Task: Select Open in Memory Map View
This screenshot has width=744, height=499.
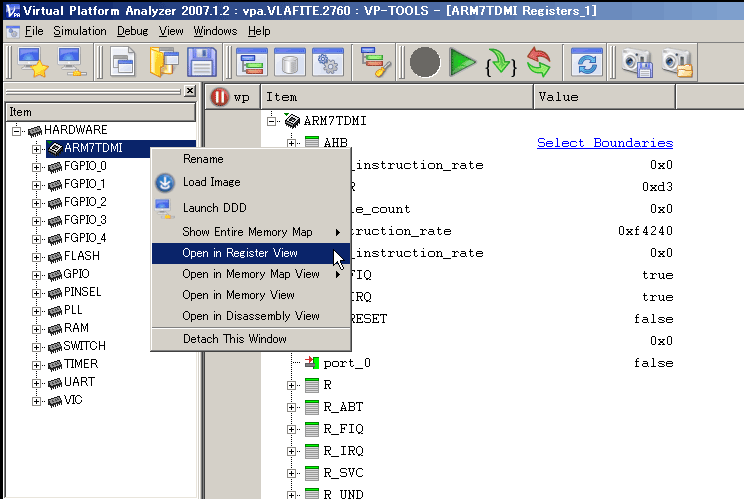Action: click(x=251, y=274)
